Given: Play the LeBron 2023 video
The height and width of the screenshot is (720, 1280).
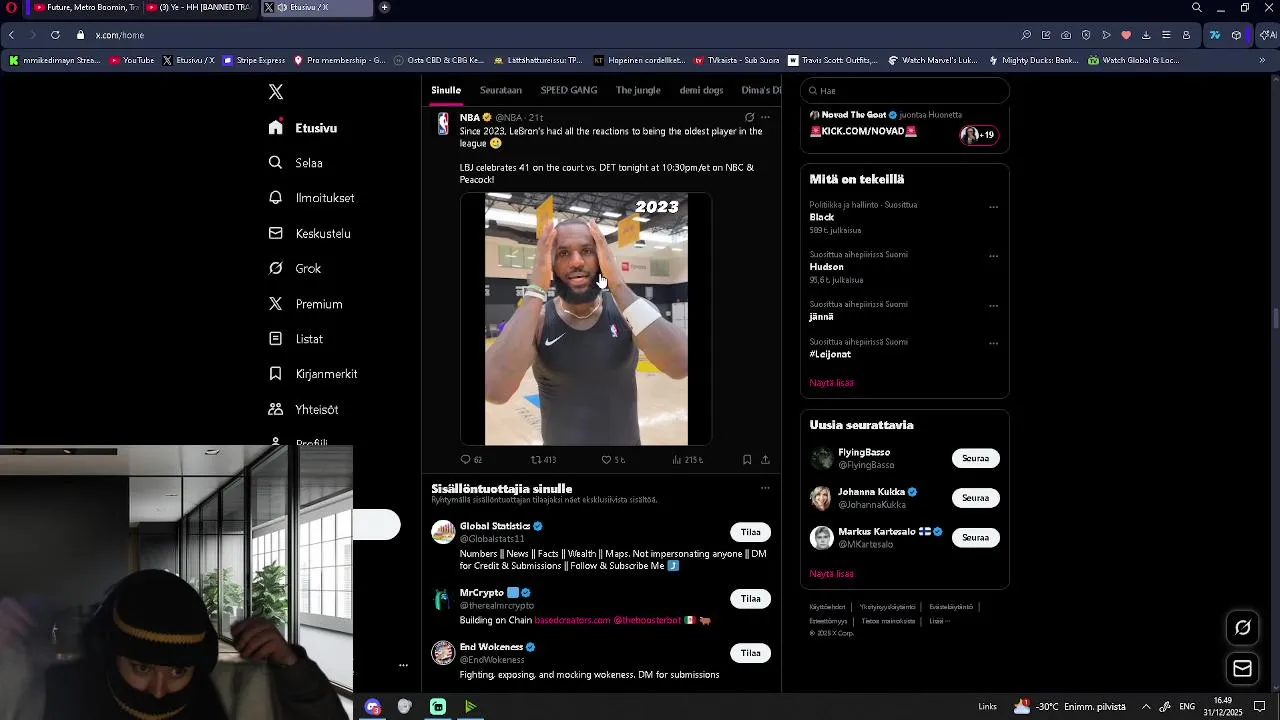Looking at the screenshot, I should (x=586, y=319).
